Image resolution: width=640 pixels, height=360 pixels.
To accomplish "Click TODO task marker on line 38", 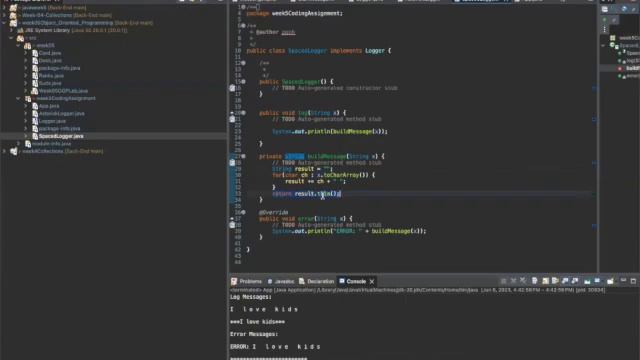I will (232, 225).
